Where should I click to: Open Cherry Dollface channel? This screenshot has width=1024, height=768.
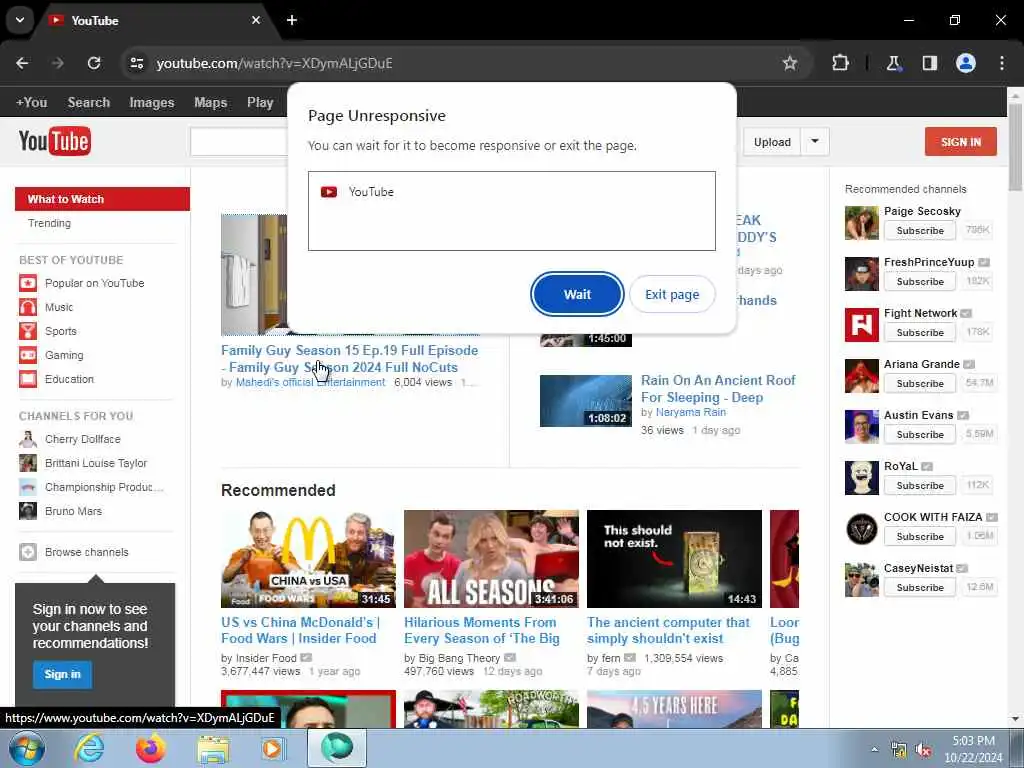pos(82,439)
